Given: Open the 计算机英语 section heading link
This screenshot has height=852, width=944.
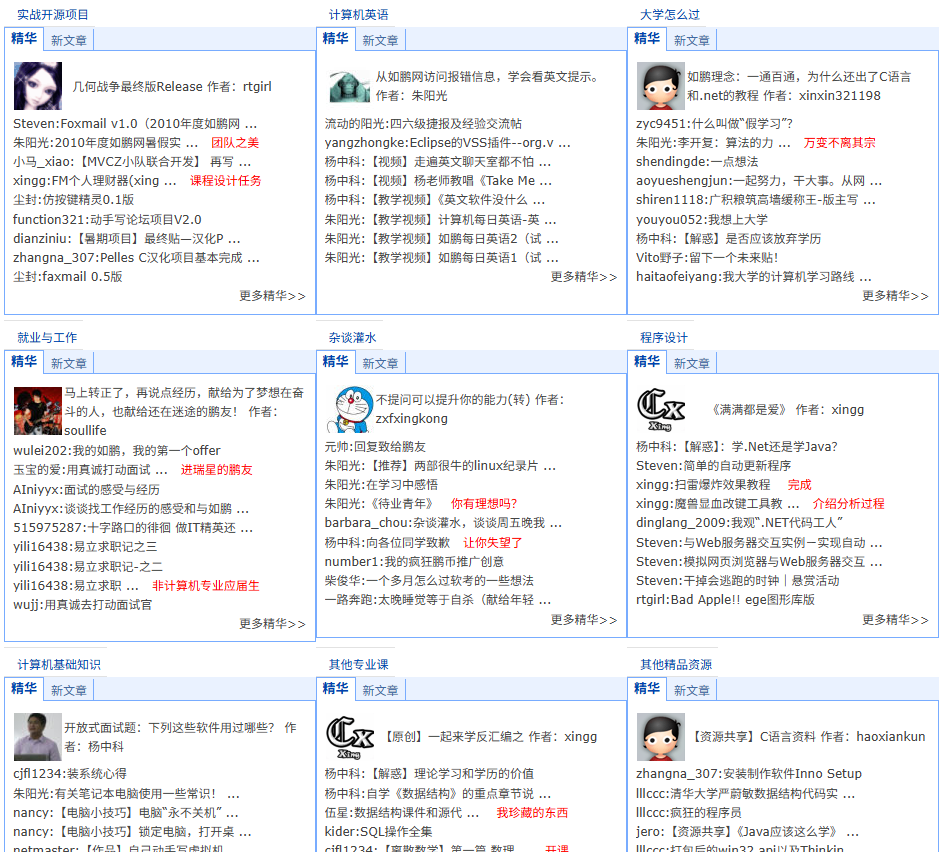Looking at the screenshot, I should coord(358,15).
